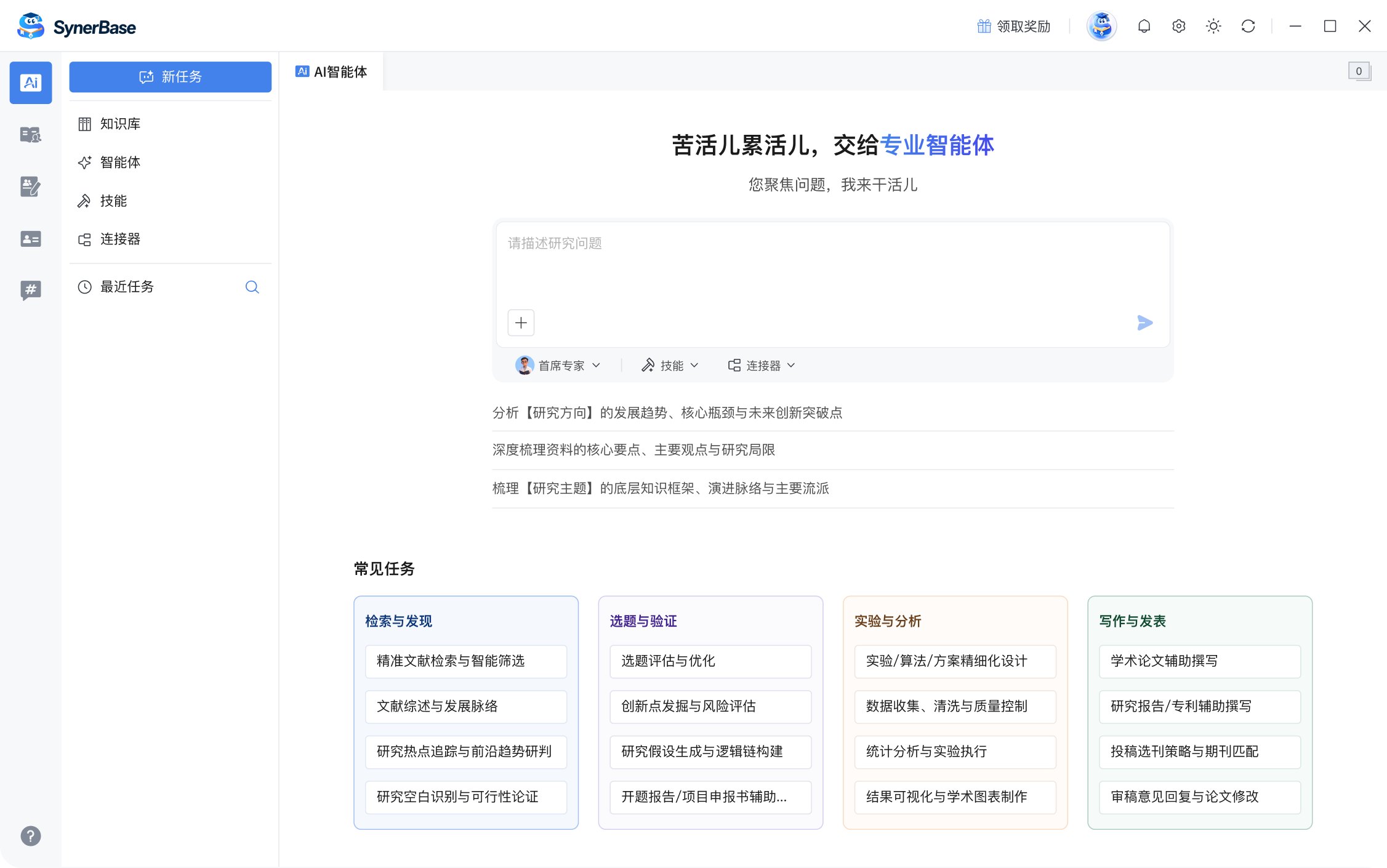The width and height of the screenshot is (1387, 868).
Task: Open 连接器 in the side menu
Action: [170, 239]
